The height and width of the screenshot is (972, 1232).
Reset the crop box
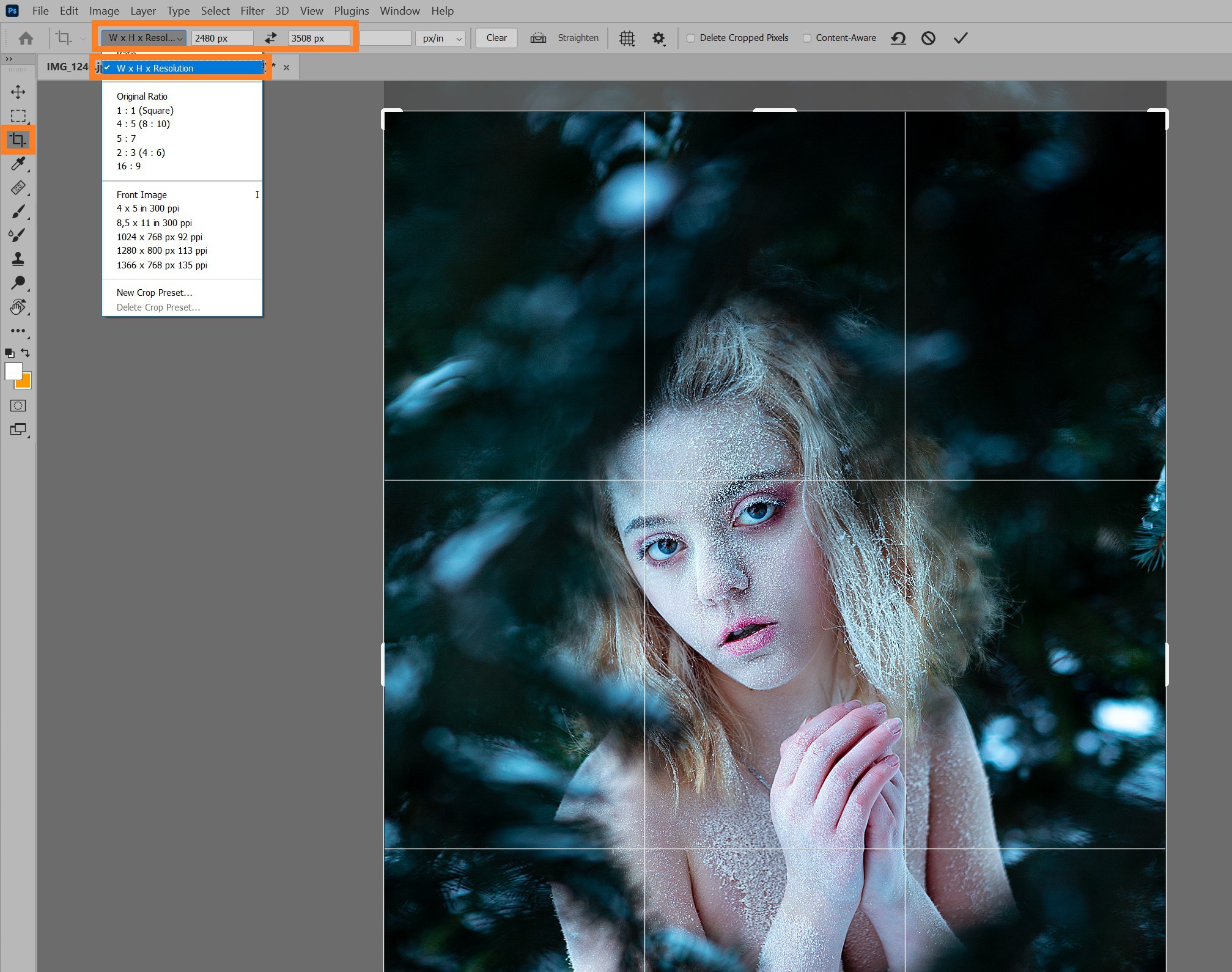(898, 38)
